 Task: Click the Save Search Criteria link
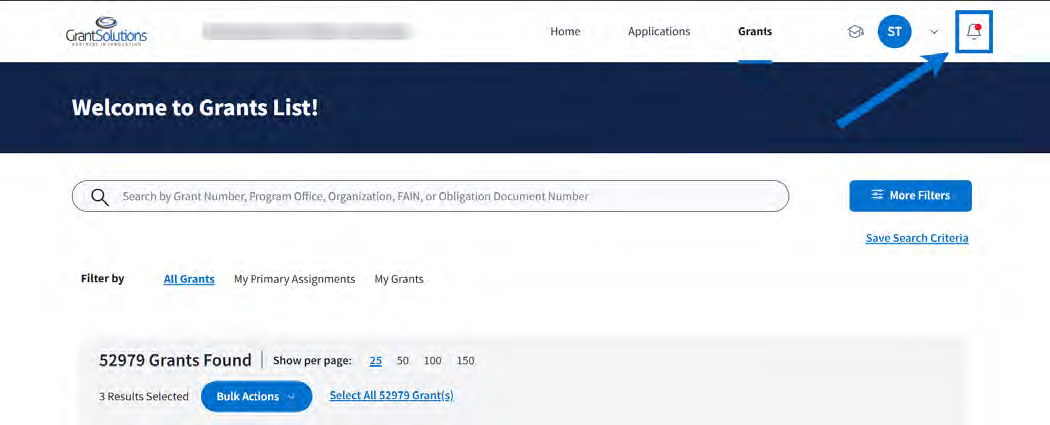click(916, 238)
